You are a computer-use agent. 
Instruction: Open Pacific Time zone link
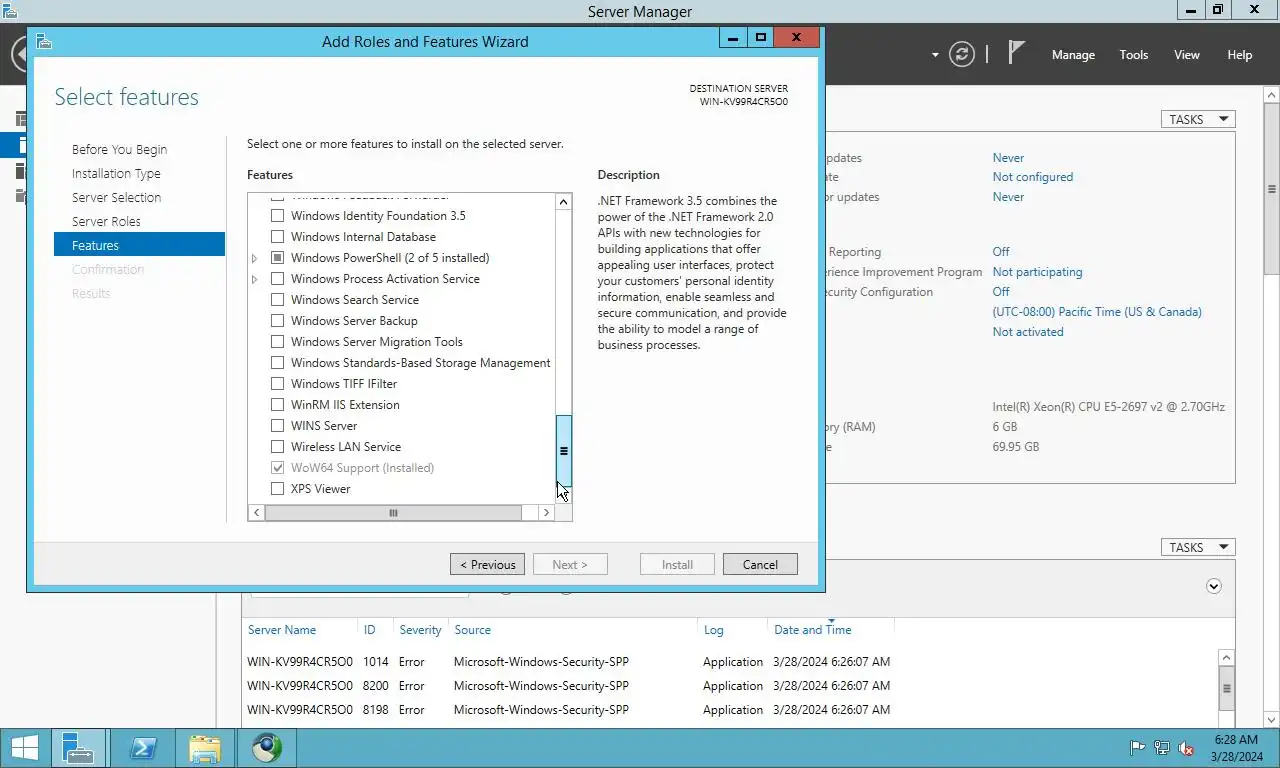1097,312
